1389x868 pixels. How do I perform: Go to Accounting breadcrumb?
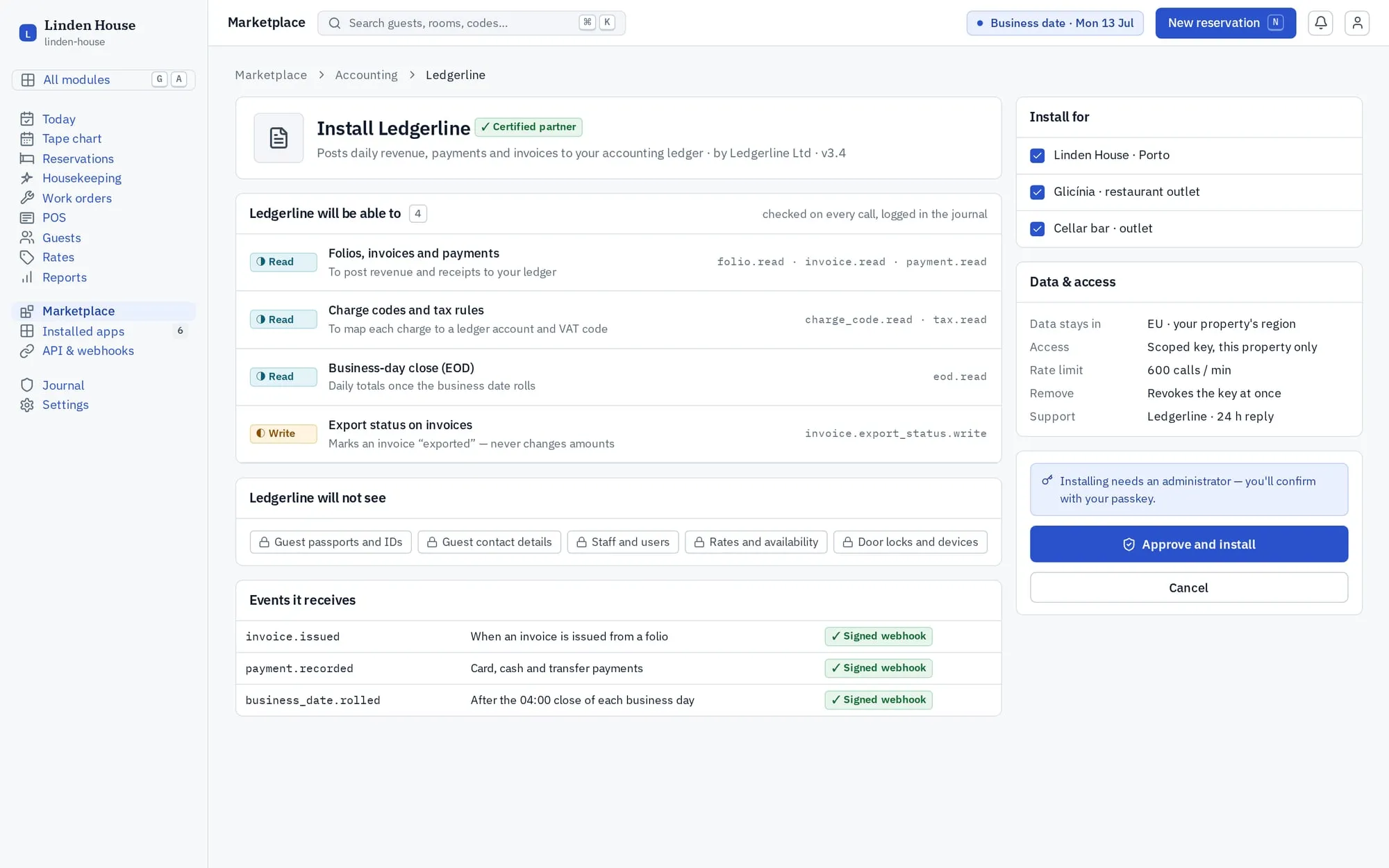click(x=366, y=75)
